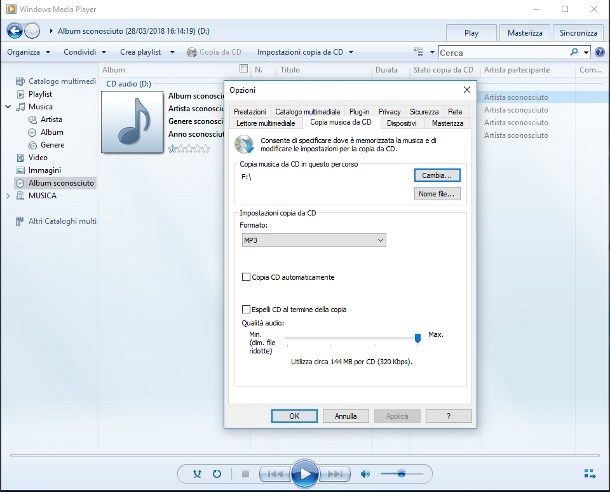Toggle the select-all tracks checkbox in header
610x492 pixels.
pos(244,69)
